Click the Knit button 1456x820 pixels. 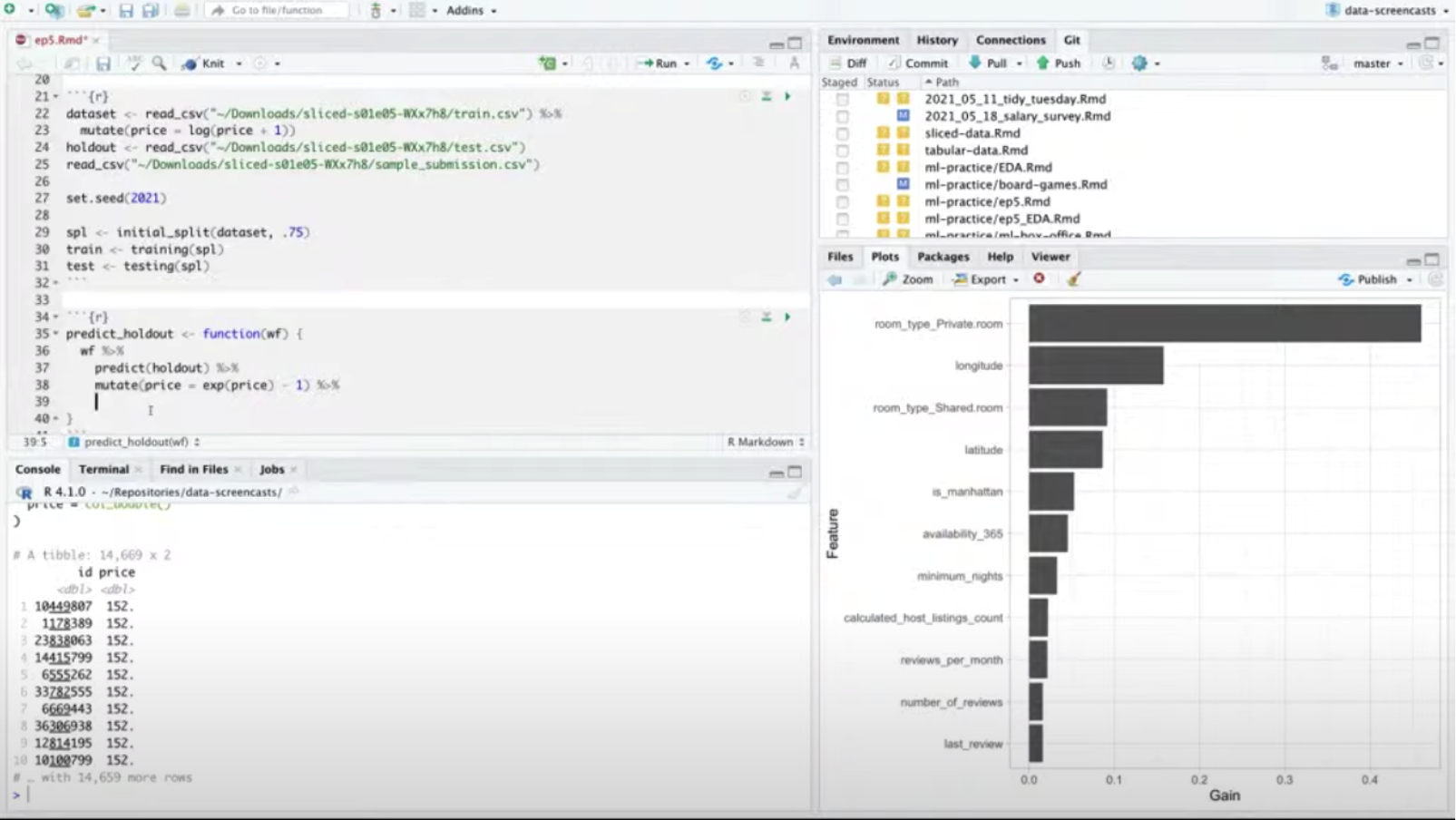pyautogui.click(x=204, y=63)
